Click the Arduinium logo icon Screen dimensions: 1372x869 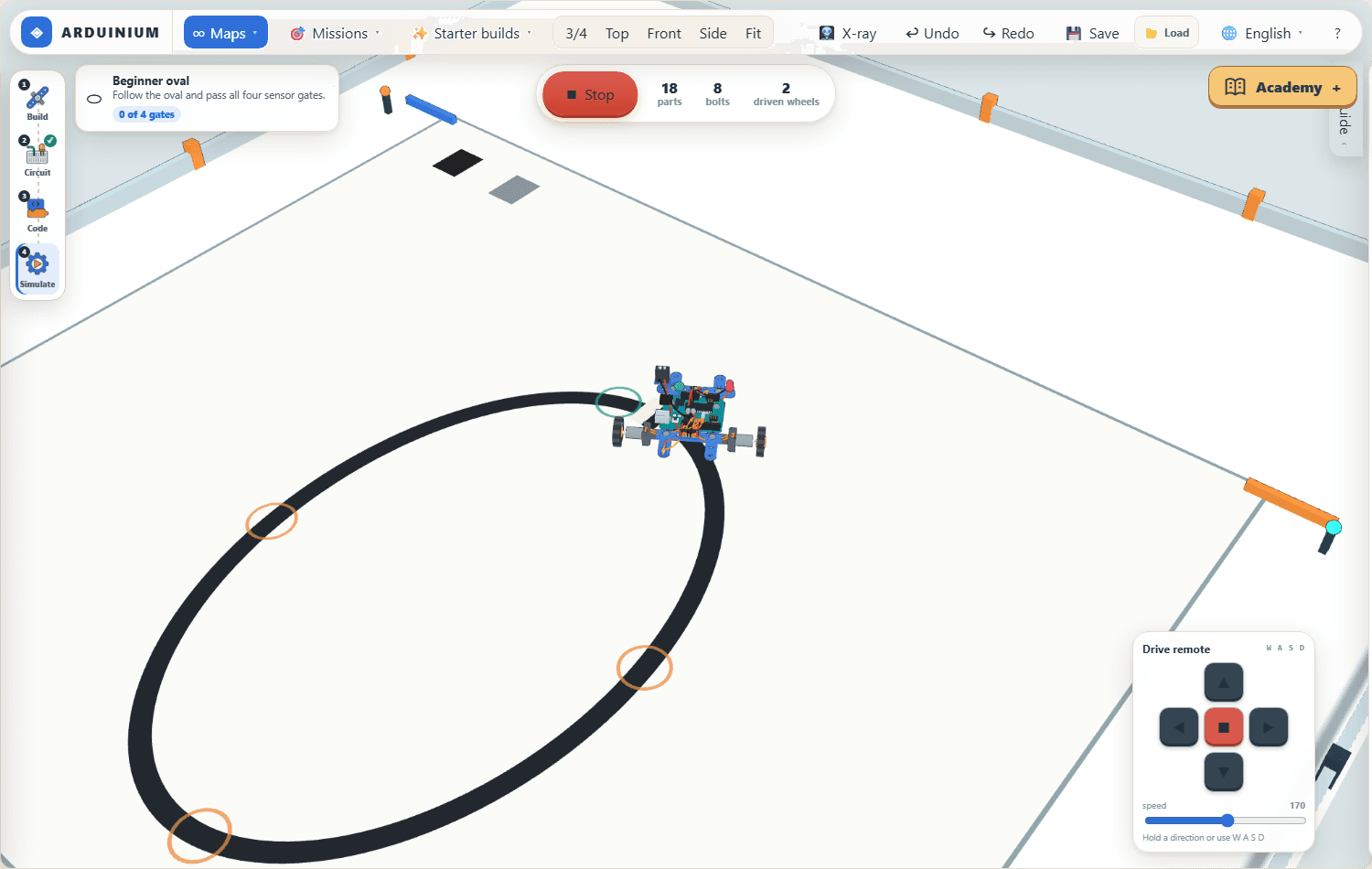click(37, 33)
